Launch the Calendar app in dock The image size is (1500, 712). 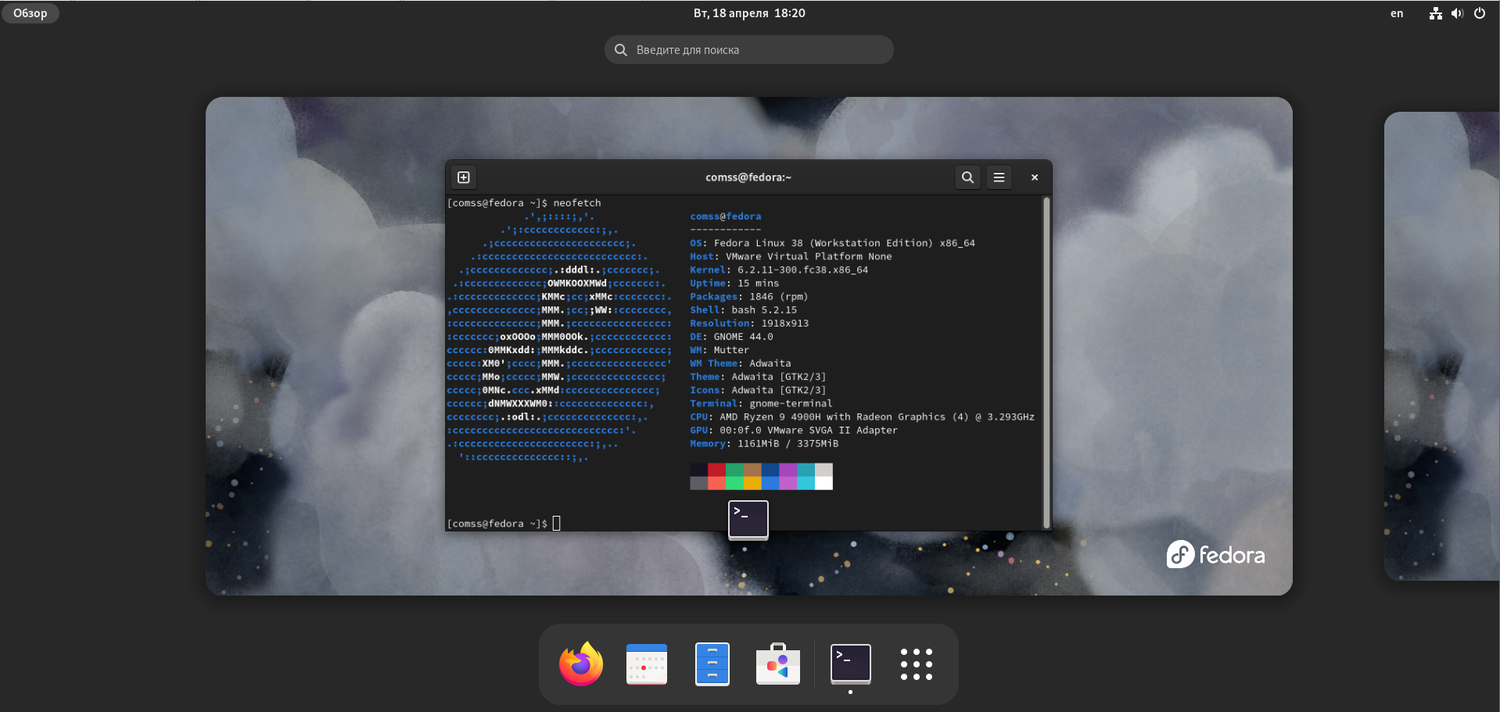[646, 664]
